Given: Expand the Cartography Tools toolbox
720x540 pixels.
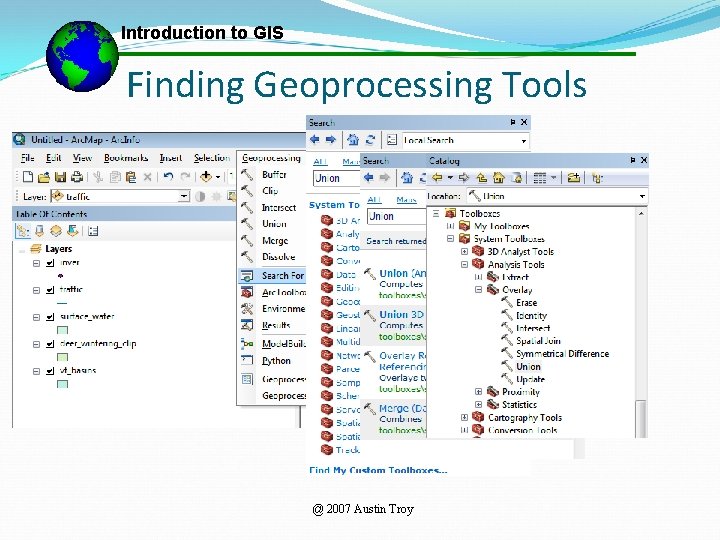Looking at the screenshot, I should pos(464,417).
